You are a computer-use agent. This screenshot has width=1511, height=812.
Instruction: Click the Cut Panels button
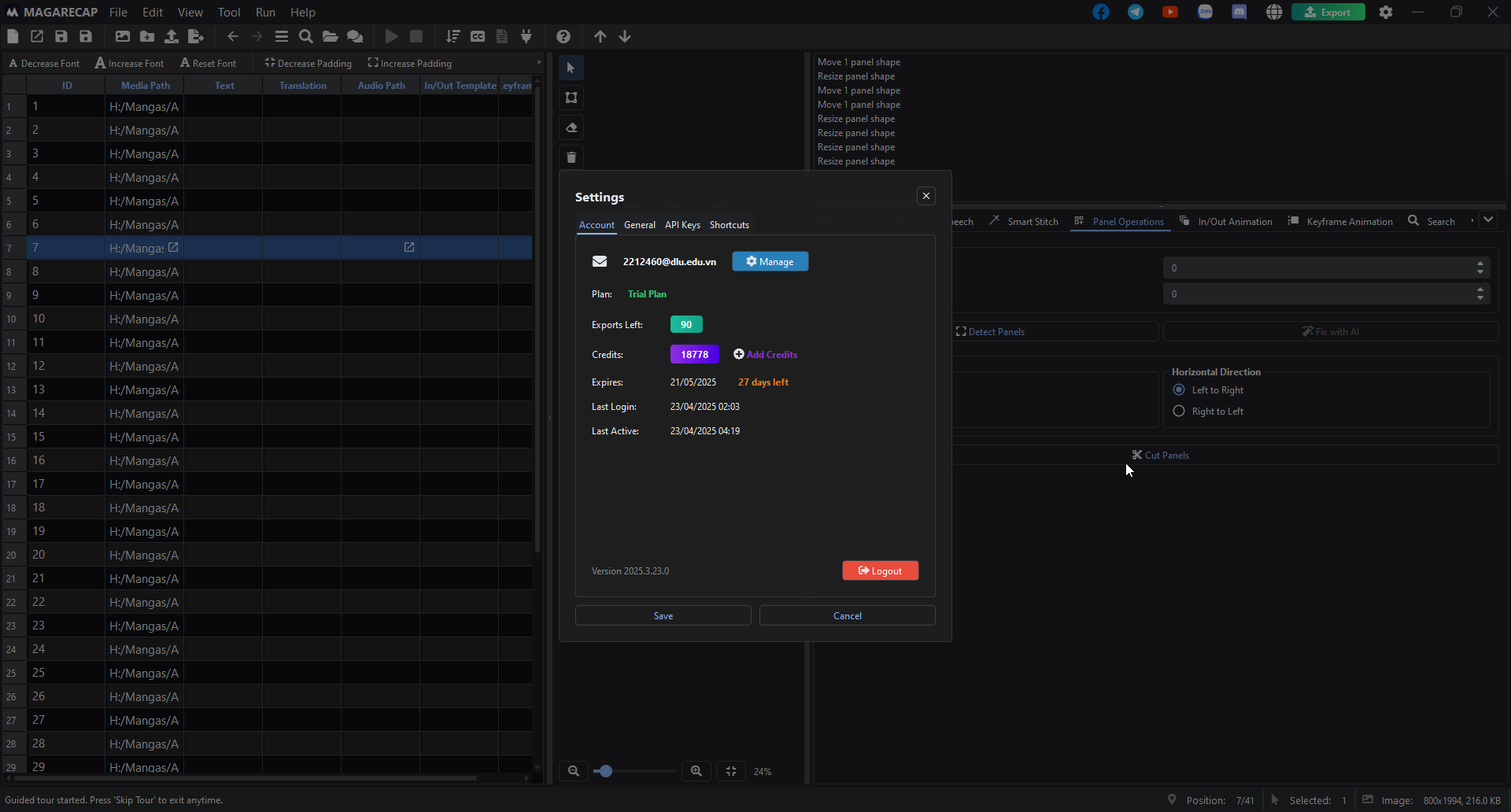coord(1161,456)
